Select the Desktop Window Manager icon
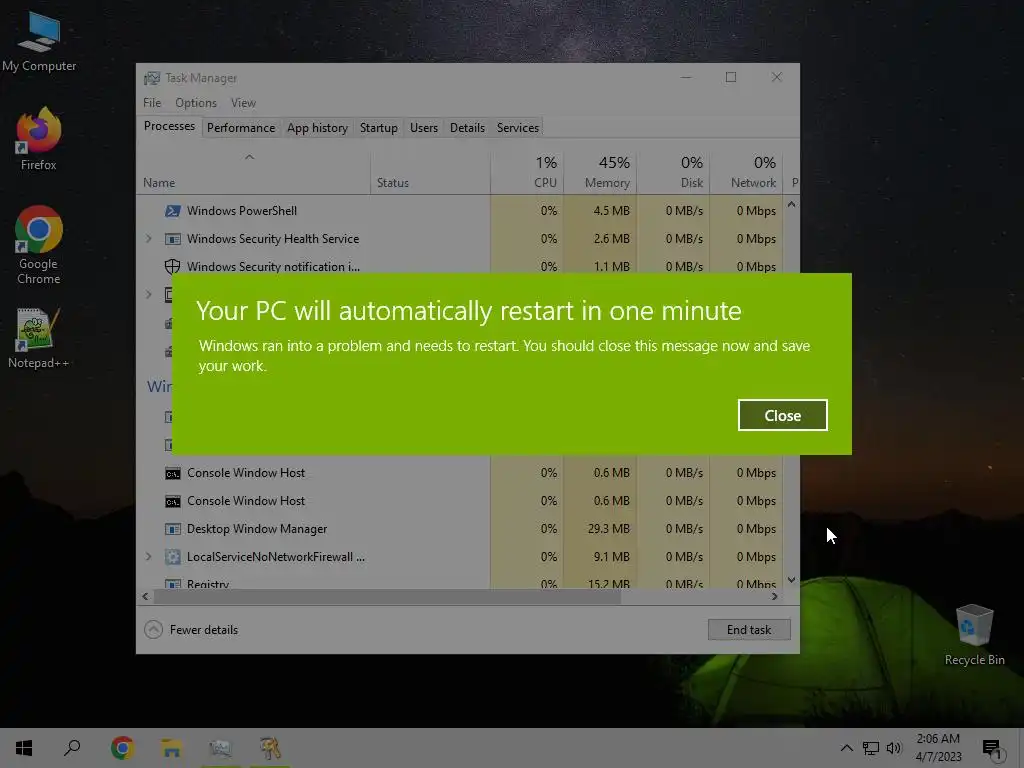The width and height of the screenshot is (1024, 768). (x=172, y=529)
